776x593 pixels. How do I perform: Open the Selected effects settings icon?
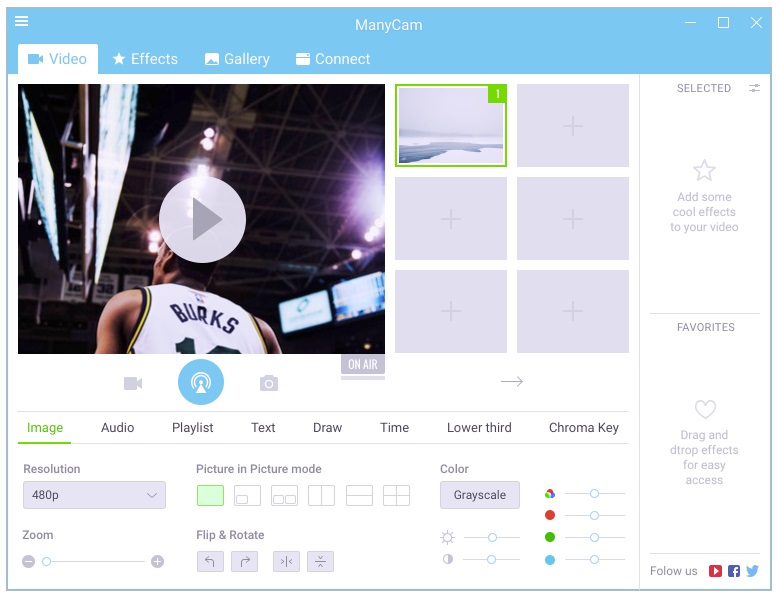pyautogui.click(x=754, y=88)
